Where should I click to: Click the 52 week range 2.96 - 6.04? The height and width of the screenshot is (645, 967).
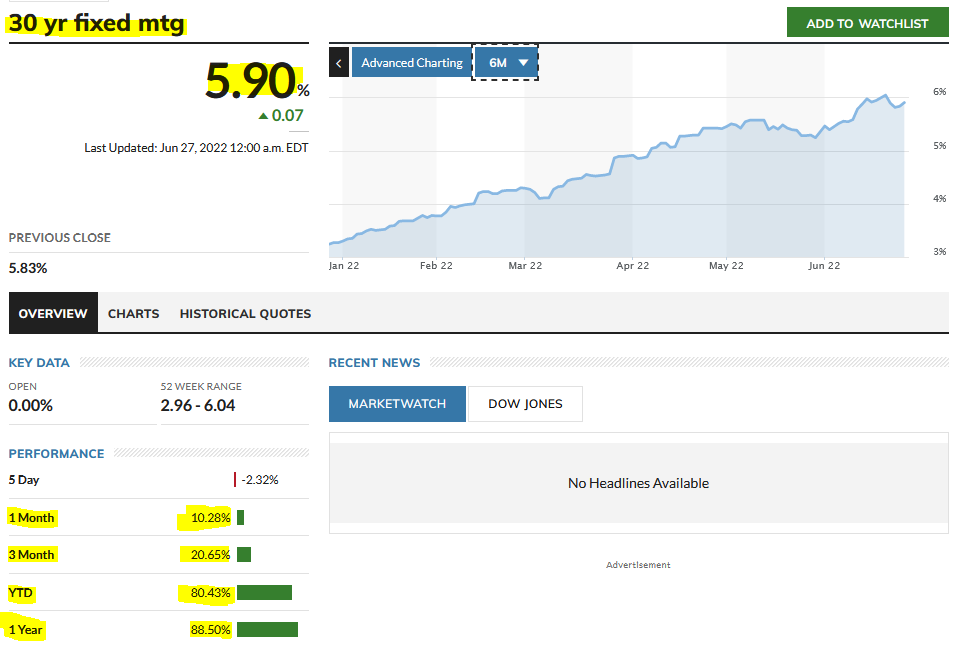pos(198,406)
